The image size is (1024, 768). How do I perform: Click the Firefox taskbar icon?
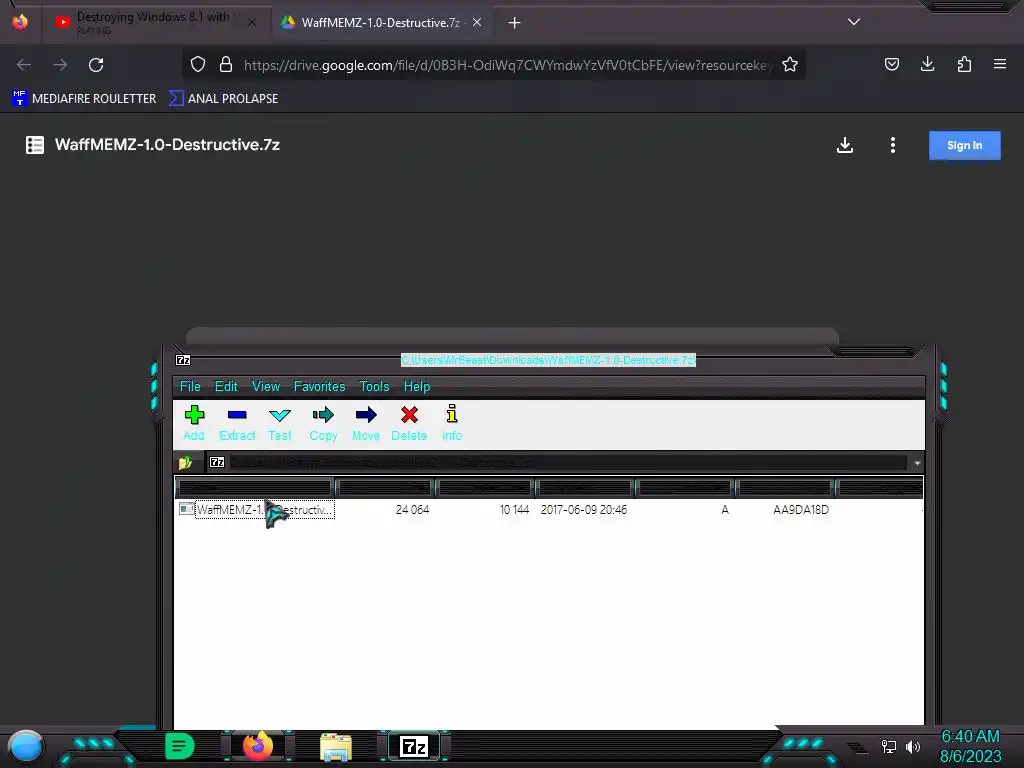click(x=257, y=746)
